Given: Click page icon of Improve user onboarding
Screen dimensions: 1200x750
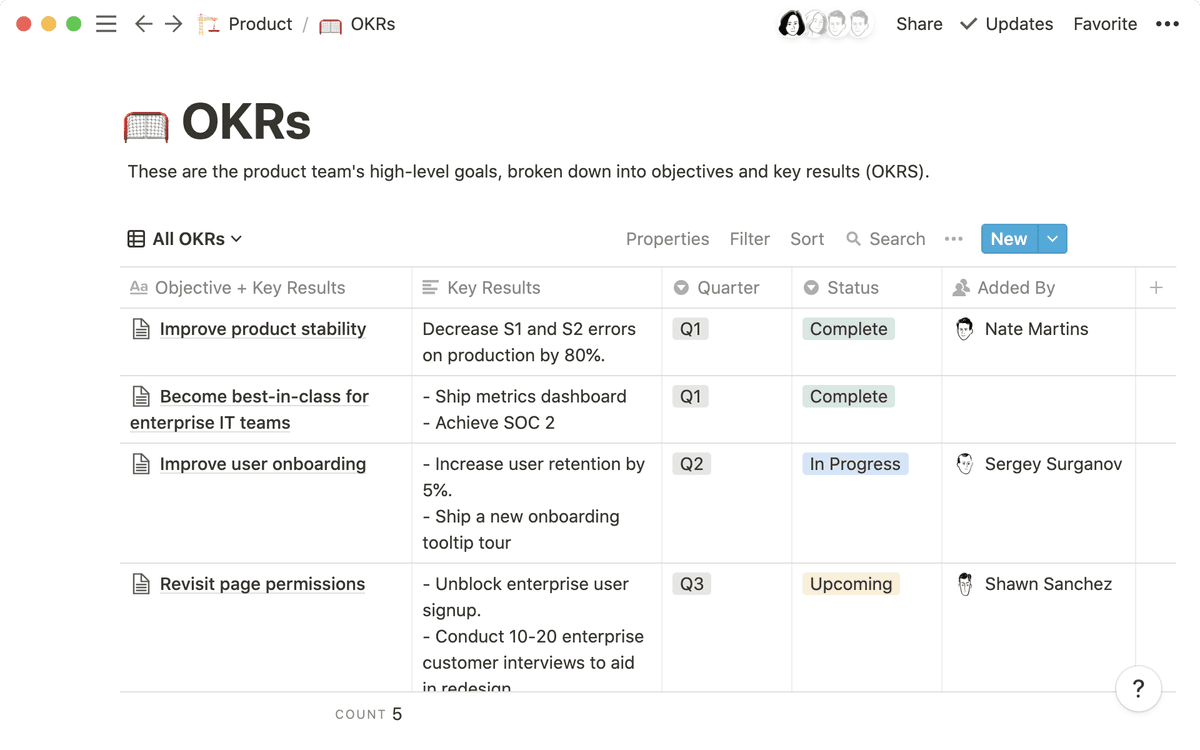Looking at the screenshot, I should click(x=141, y=464).
